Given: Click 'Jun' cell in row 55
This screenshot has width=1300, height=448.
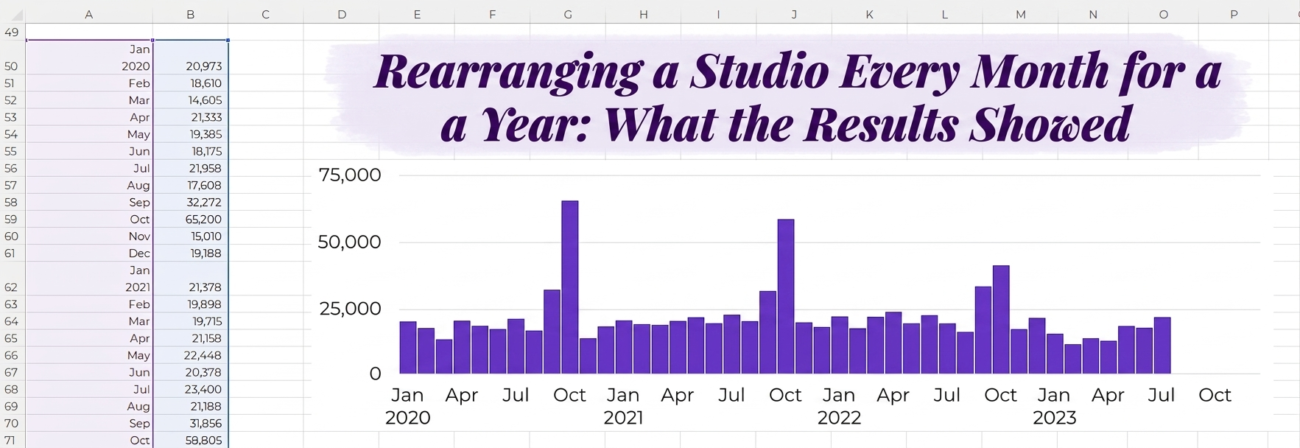Looking at the screenshot, I should pyautogui.click(x=90, y=151).
